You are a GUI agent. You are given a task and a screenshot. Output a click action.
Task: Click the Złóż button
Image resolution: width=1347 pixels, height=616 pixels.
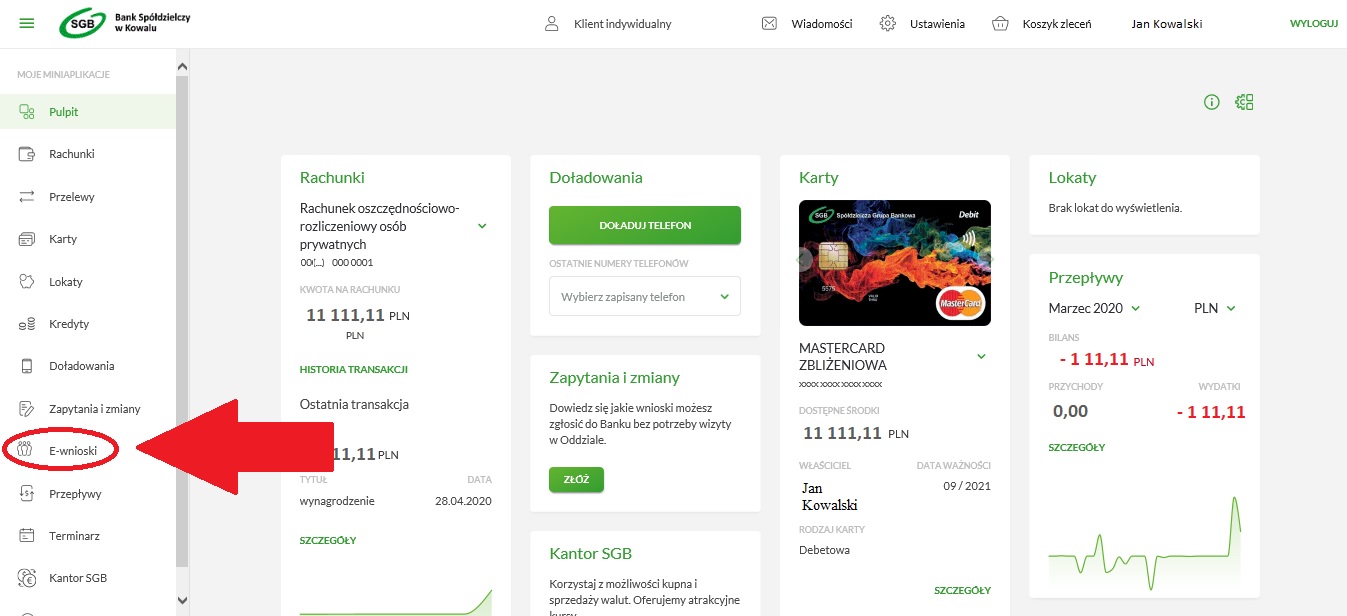point(576,480)
